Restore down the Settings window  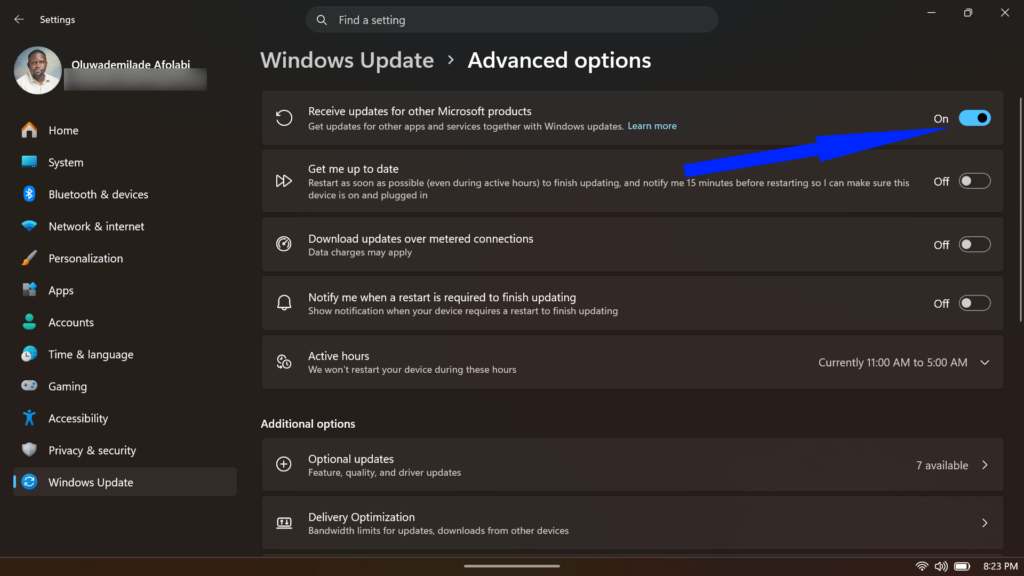pos(968,12)
